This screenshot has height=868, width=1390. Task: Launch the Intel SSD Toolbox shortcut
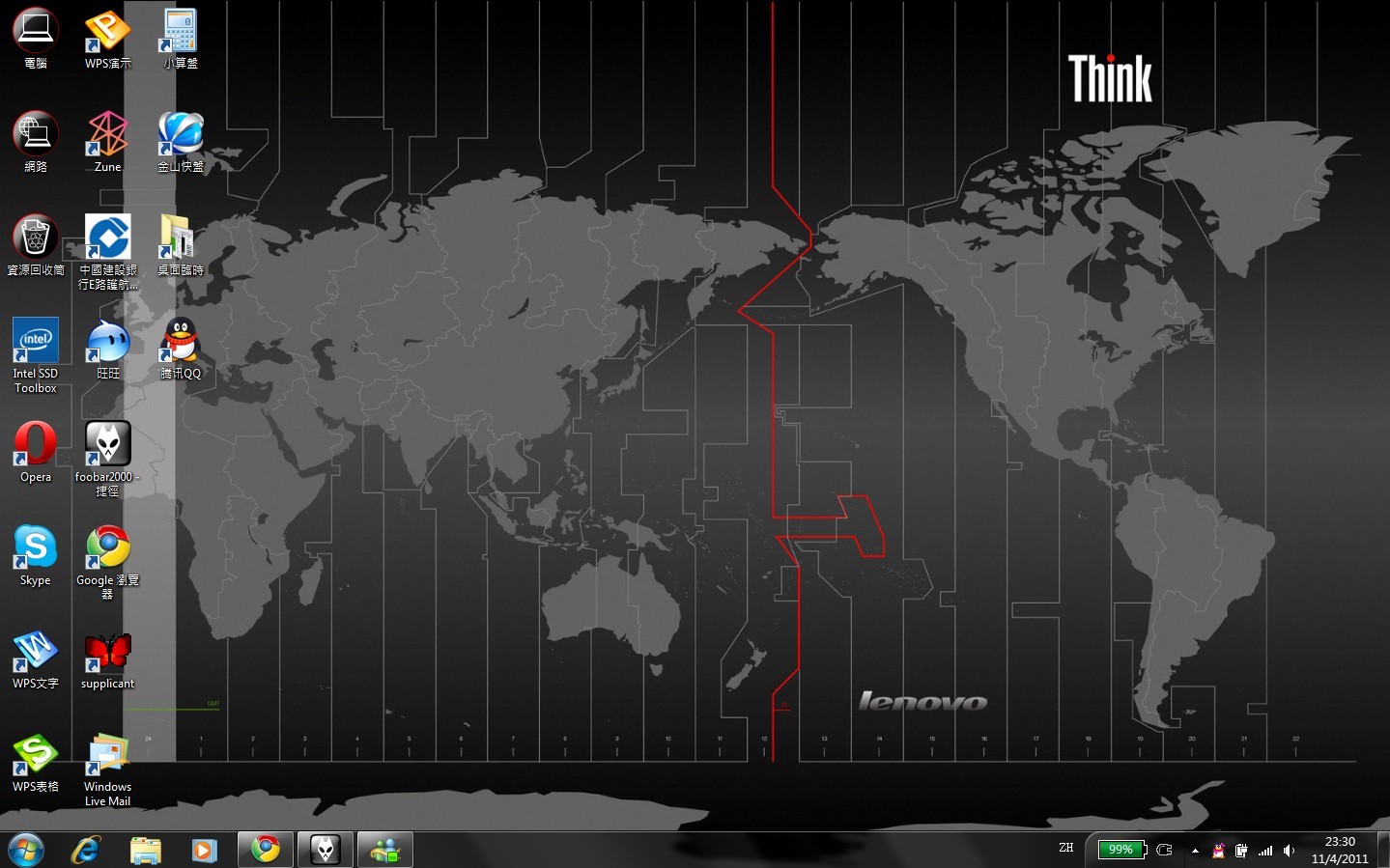click(x=36, y=355)
